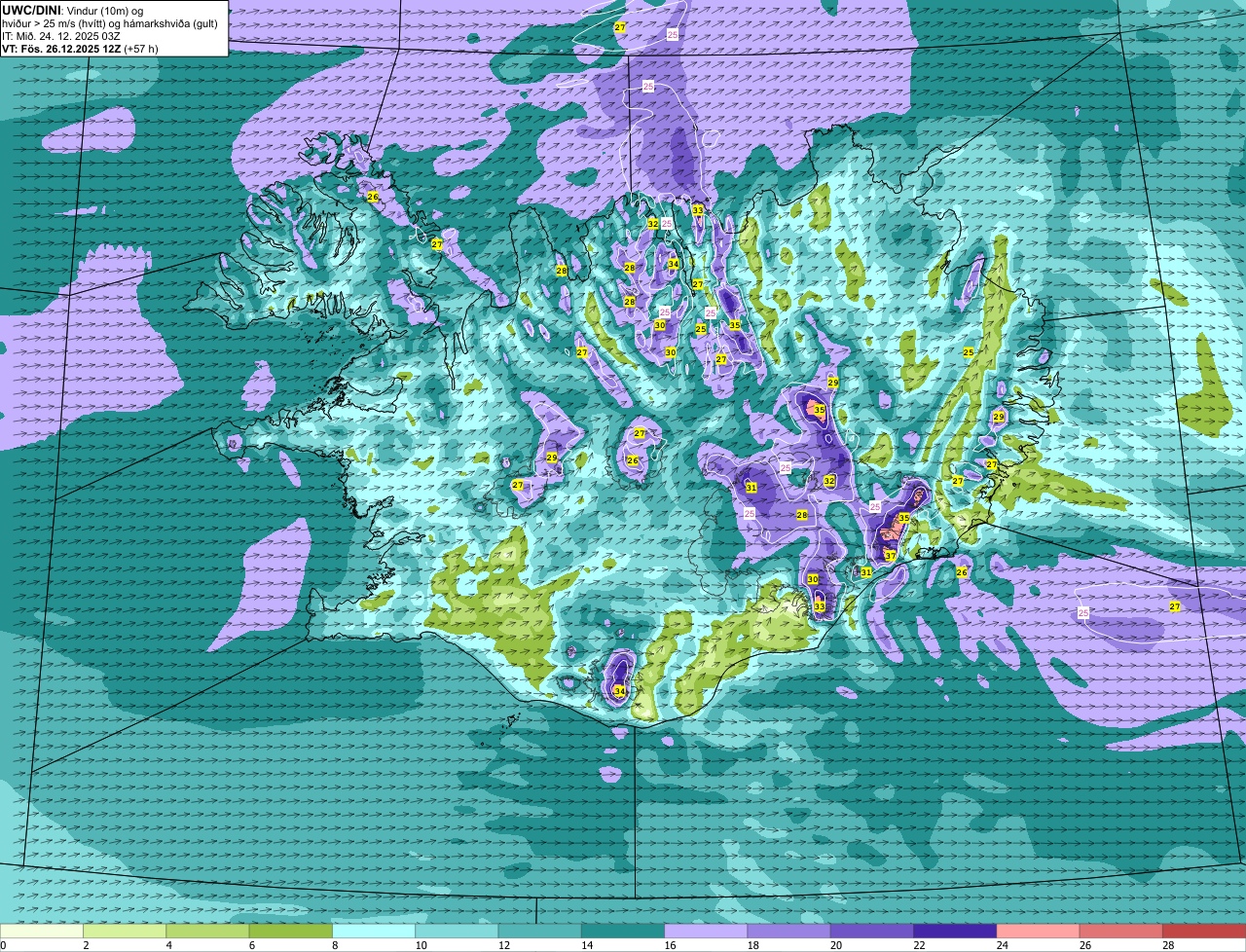This screenshot has width=1246, height=952.
Task: Click the color scale tick label 22
Action: 917,945
